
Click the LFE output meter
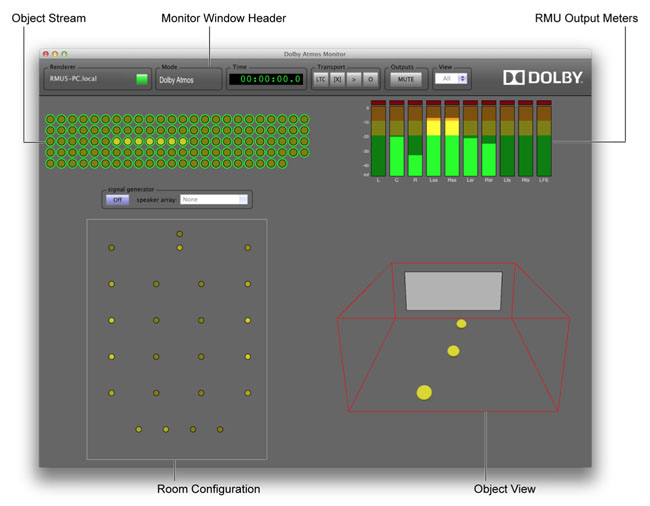click(544, 141)
